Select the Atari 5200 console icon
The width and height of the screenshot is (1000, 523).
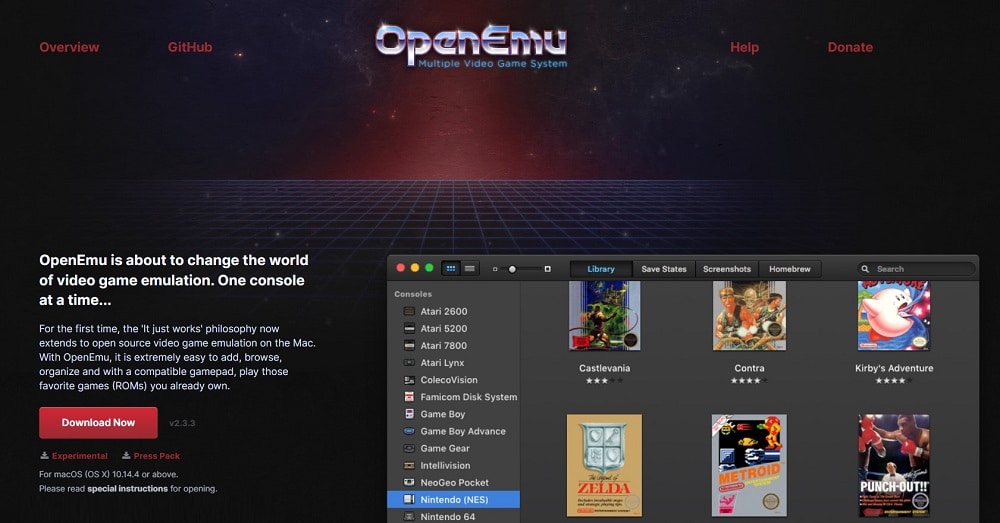coord(409,328)
